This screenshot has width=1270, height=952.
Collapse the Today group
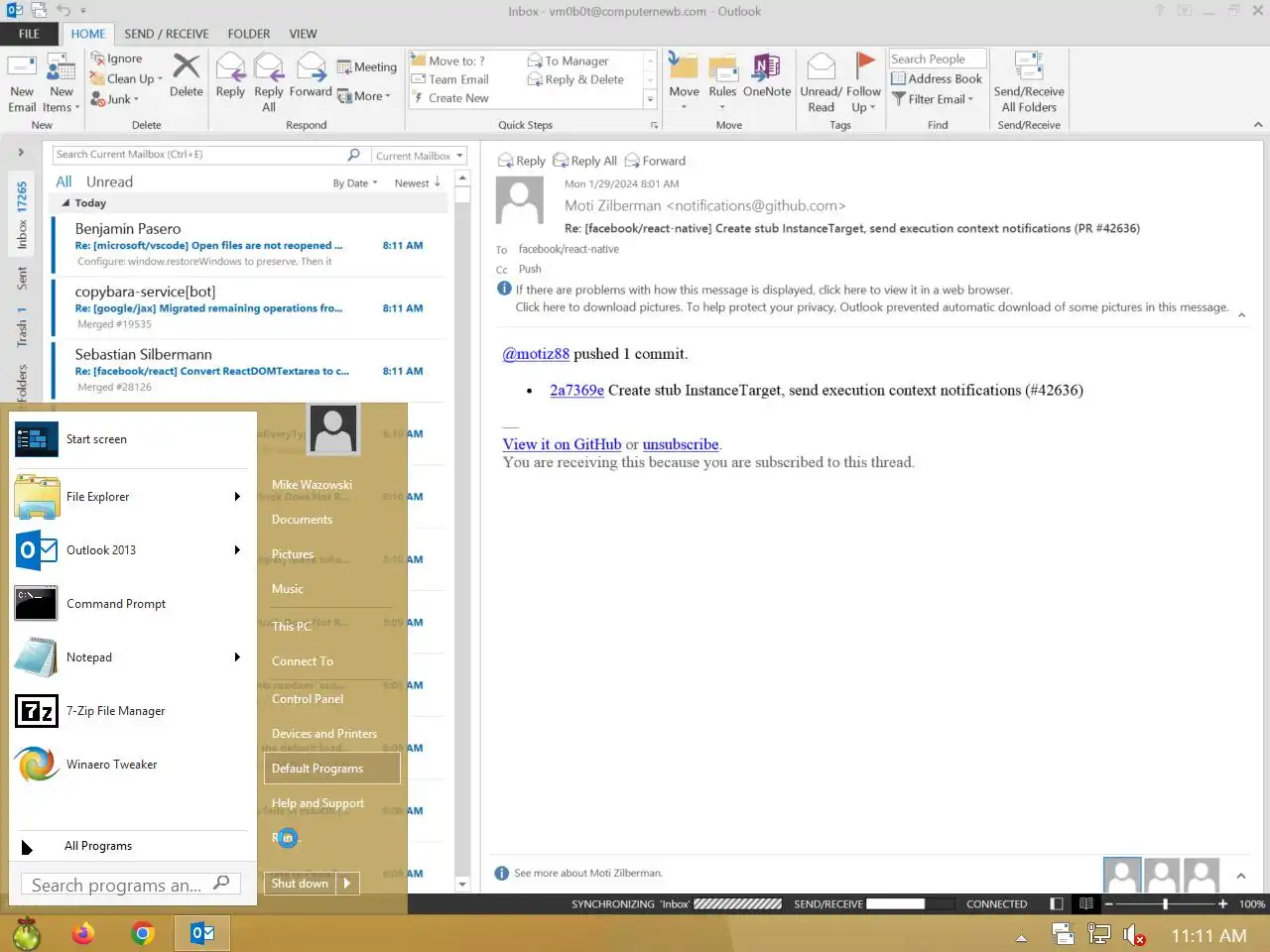[x=66, y=203]
